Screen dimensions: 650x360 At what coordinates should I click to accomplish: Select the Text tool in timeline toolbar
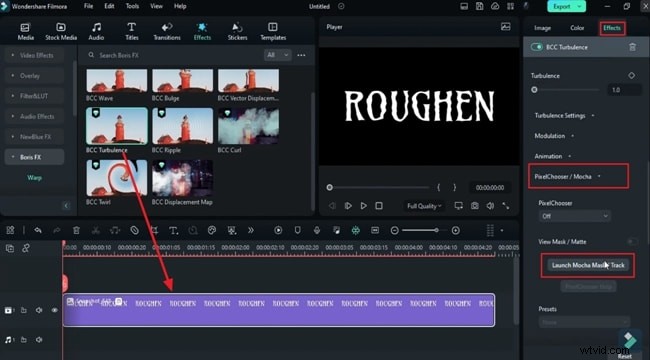pyautogui.click(x=174, y=230)
